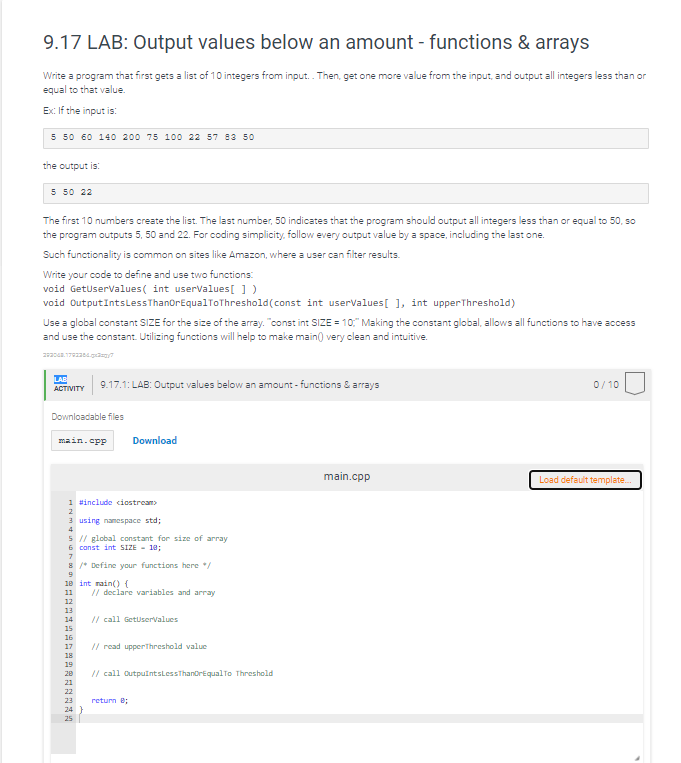
Task: Click the Downloadable files label
Action: (x=88, y=417)
